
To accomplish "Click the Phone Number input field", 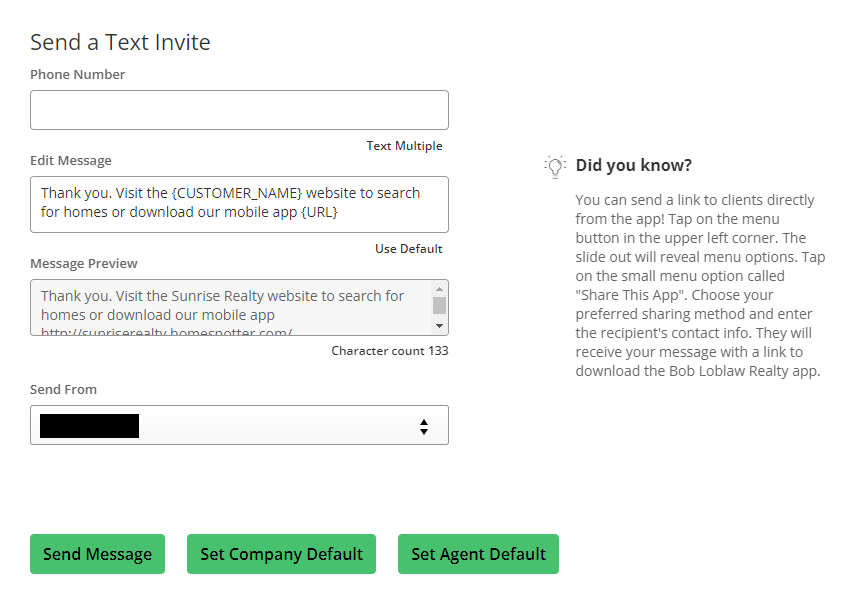I will [x=239, y=110].
